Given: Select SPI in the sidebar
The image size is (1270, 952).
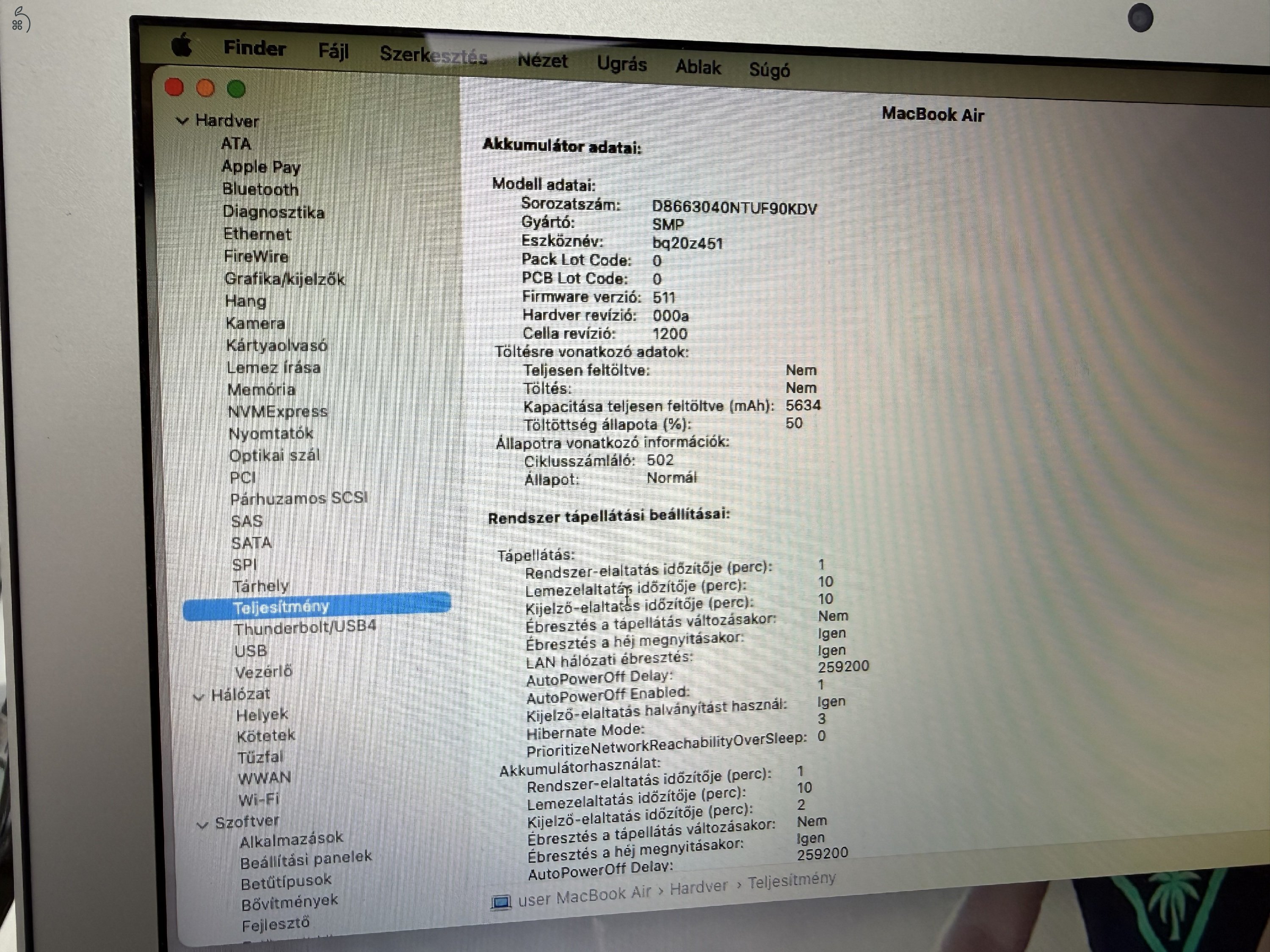Looking at the screenshot, I should tap(245, 565).
